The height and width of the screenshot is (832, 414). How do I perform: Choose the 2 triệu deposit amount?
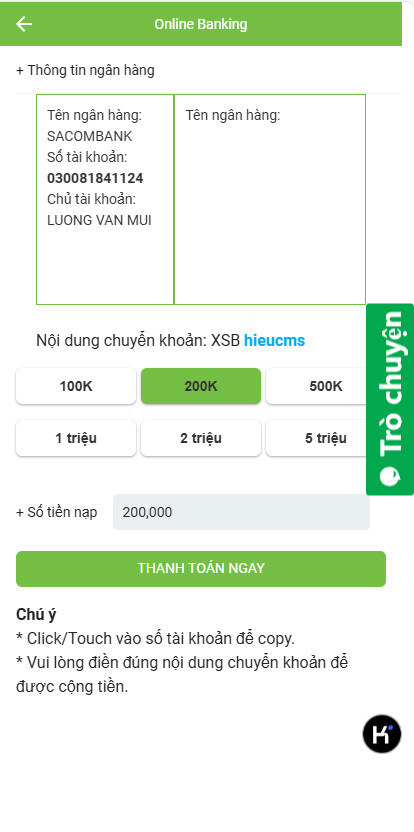pos(201,438)
